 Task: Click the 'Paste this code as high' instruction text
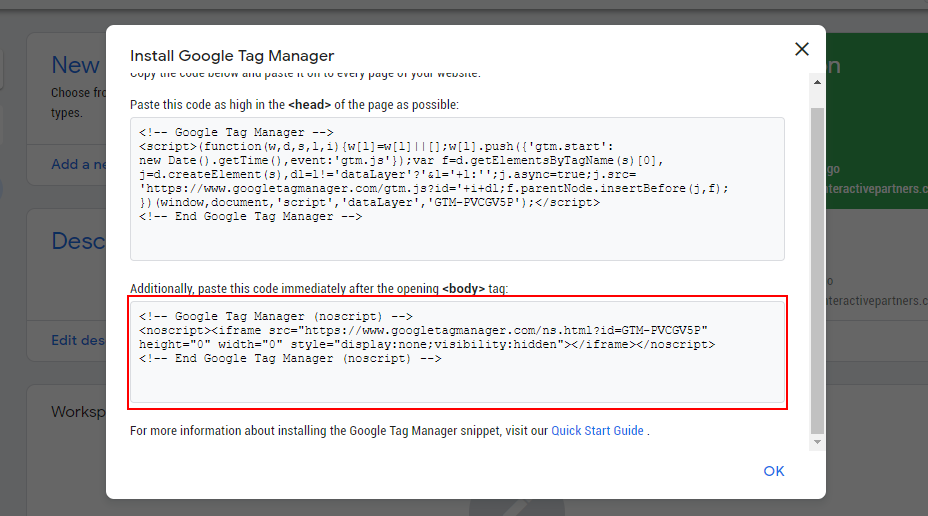294,105
